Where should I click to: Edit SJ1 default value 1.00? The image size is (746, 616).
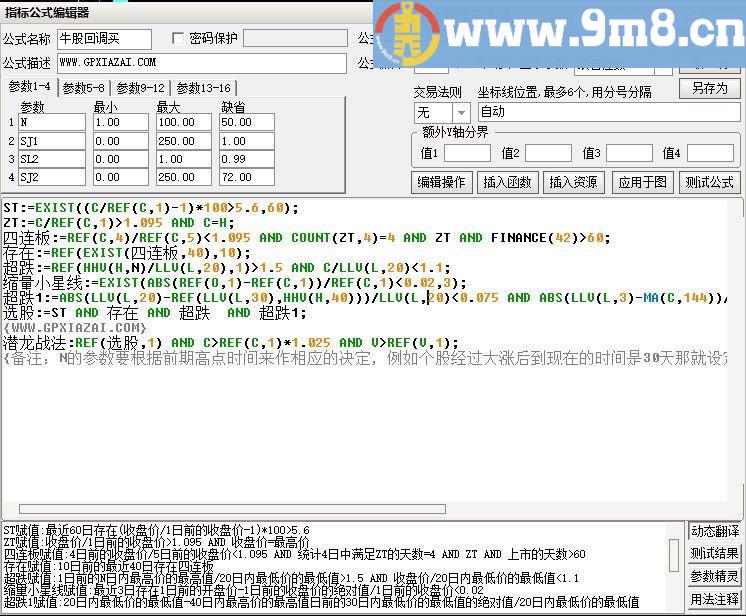[x=247, y=141]
